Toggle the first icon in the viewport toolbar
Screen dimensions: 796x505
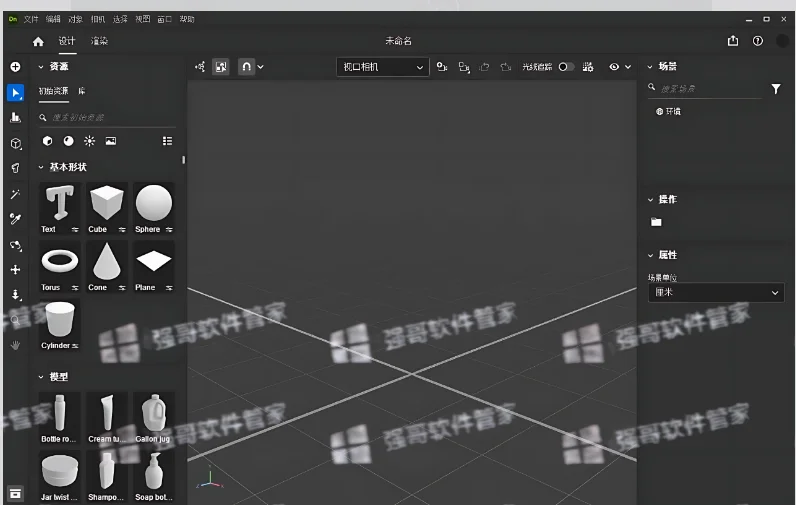[200, 66]
